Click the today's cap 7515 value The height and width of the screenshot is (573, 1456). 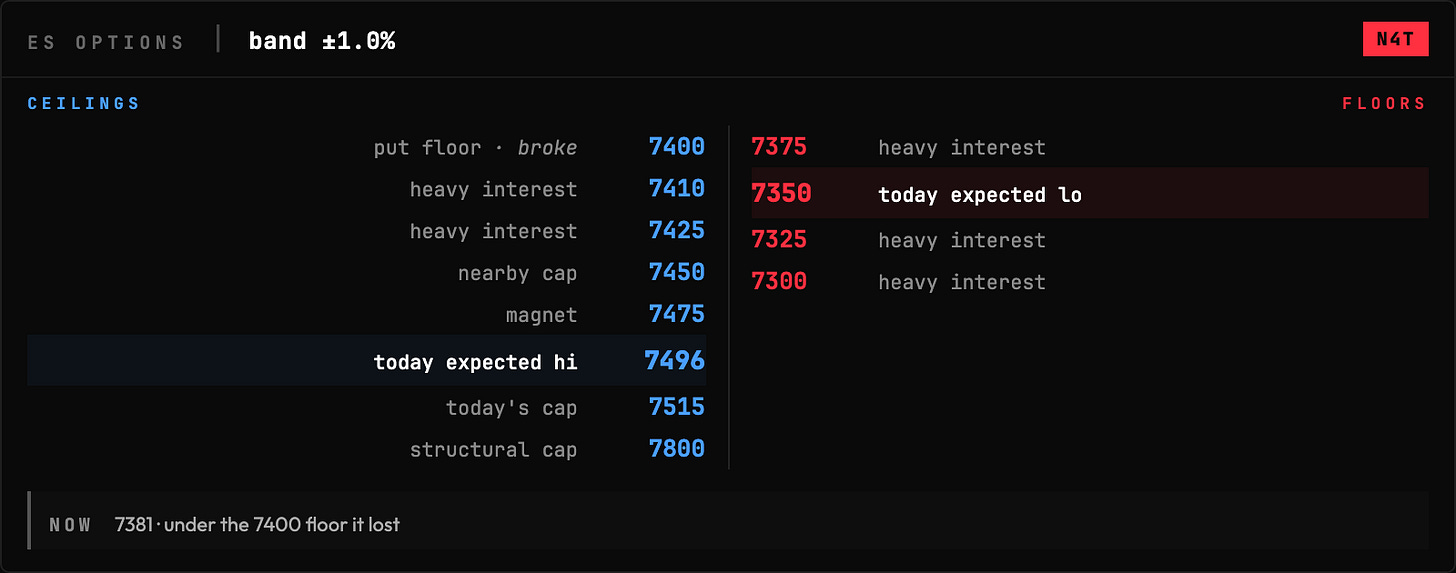click(x=677, y=407)
